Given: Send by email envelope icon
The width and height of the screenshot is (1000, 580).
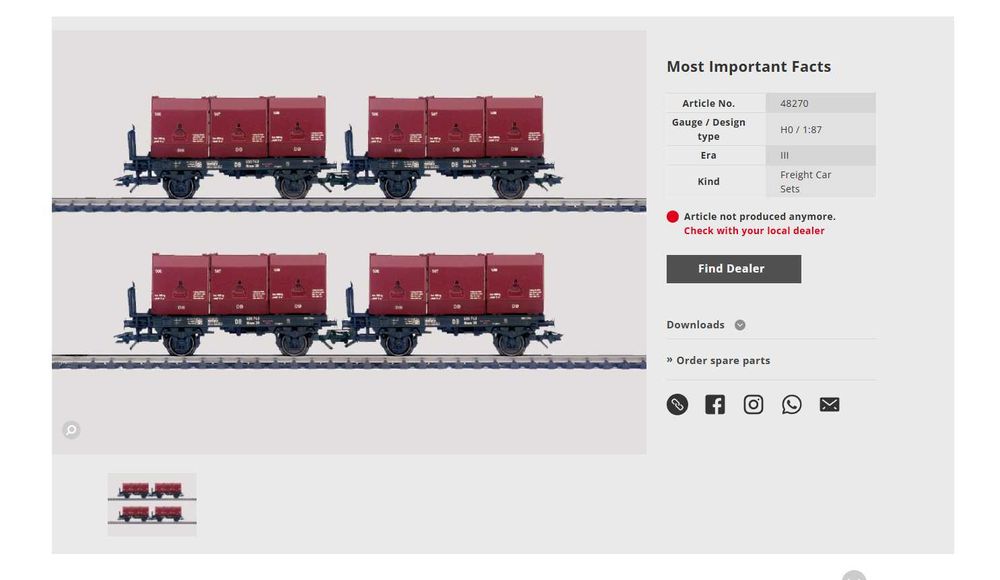Looking at the screenshot, I should [x=829, y=405].
